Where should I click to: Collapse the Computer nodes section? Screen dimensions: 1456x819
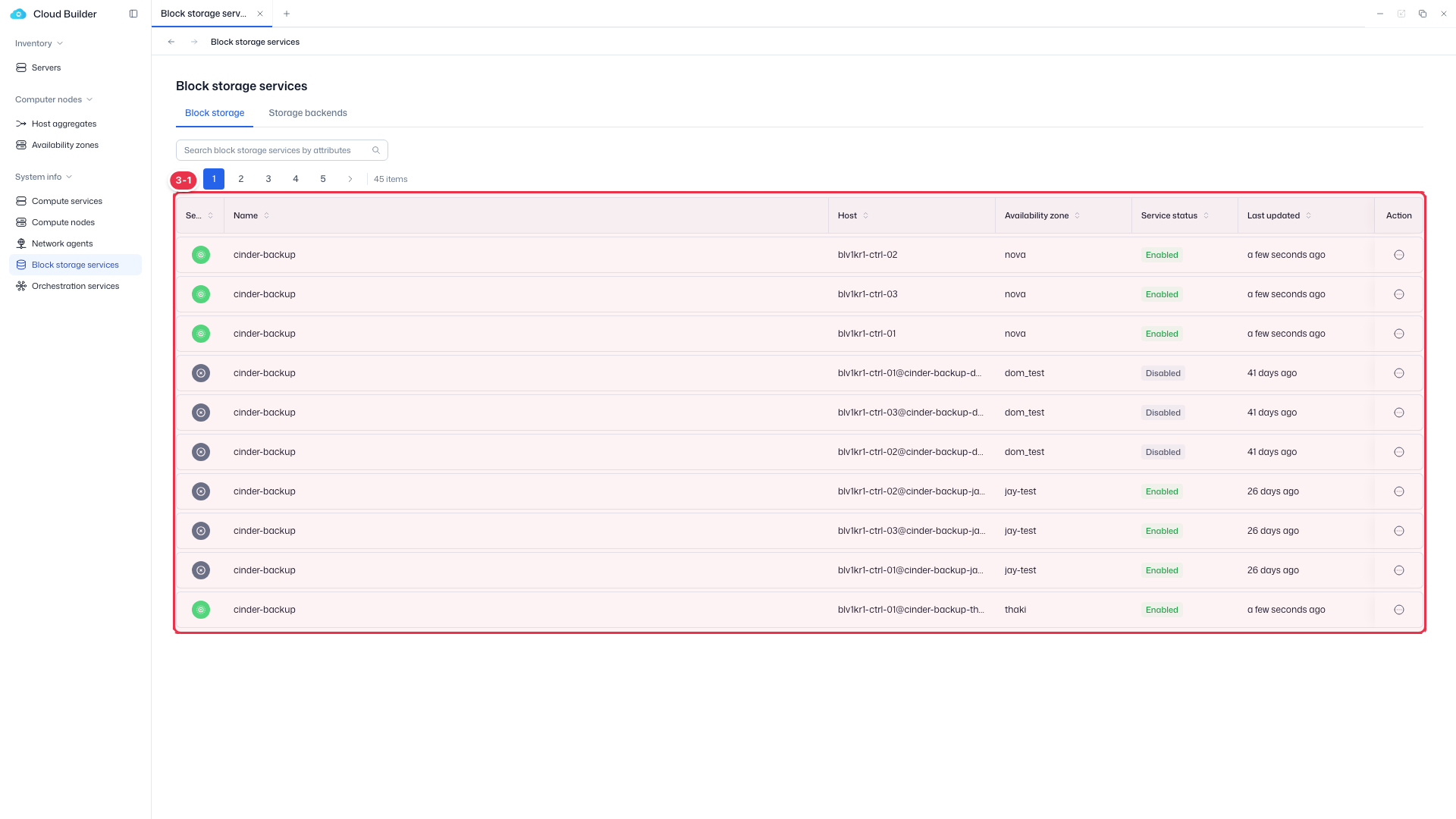tap(54, 99)
